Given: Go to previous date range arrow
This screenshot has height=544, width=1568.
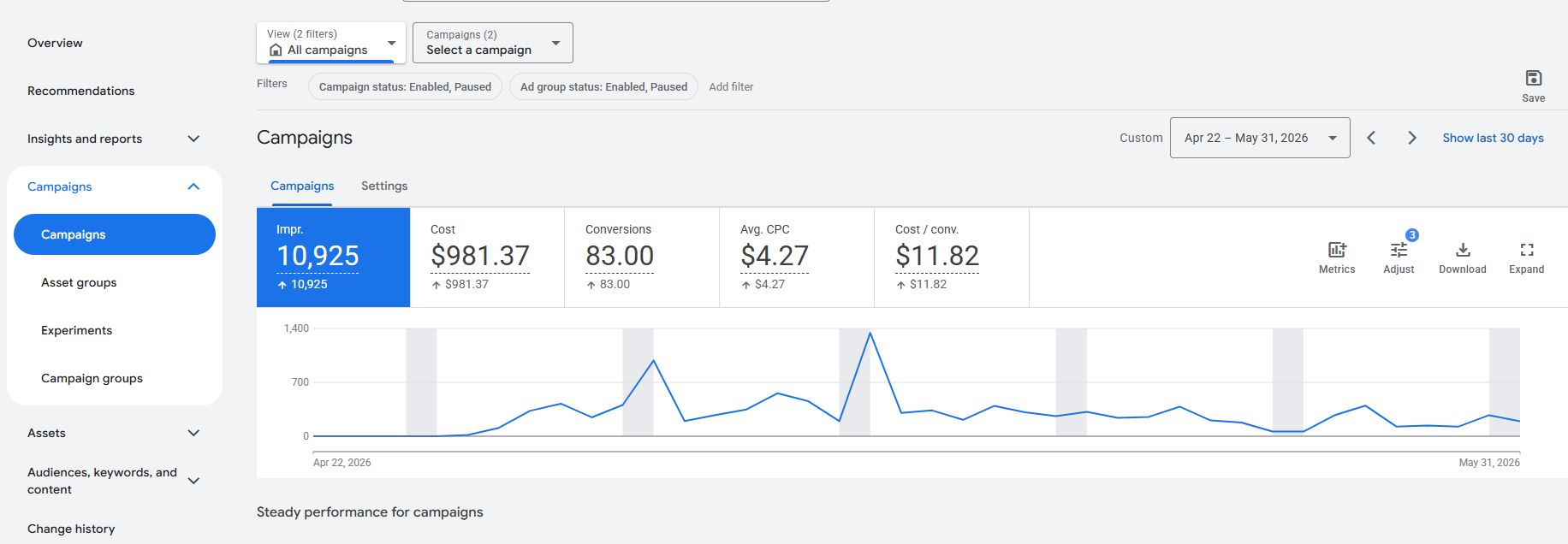Looking at the screenshot, I should (1371, 138).
